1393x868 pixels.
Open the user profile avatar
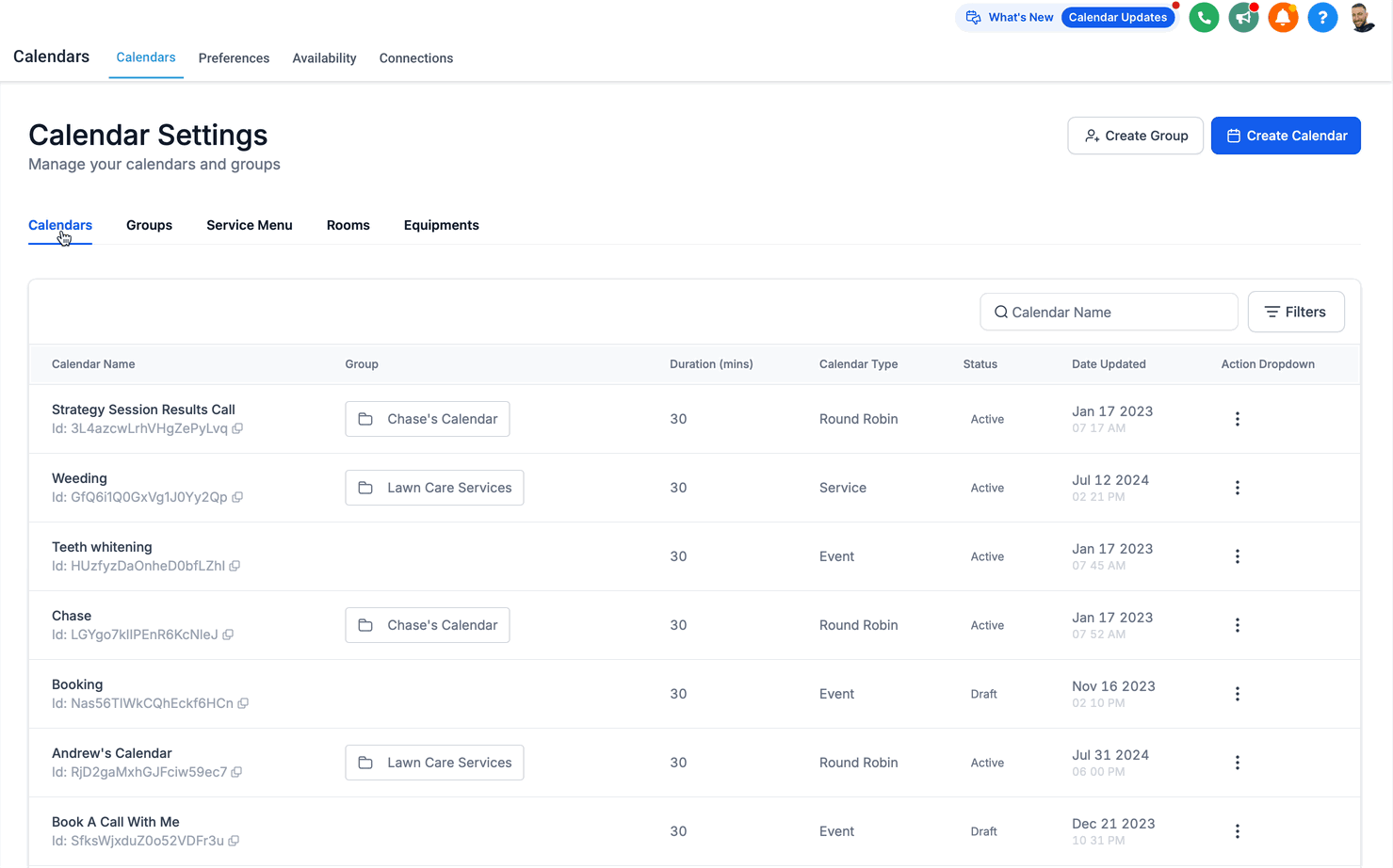coord(1362,18)
